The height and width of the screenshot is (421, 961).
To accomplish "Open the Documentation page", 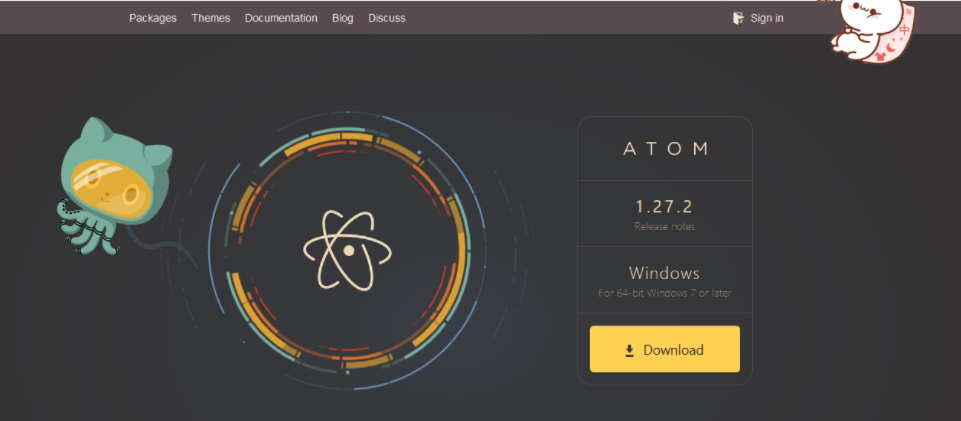I will (281, 18).
